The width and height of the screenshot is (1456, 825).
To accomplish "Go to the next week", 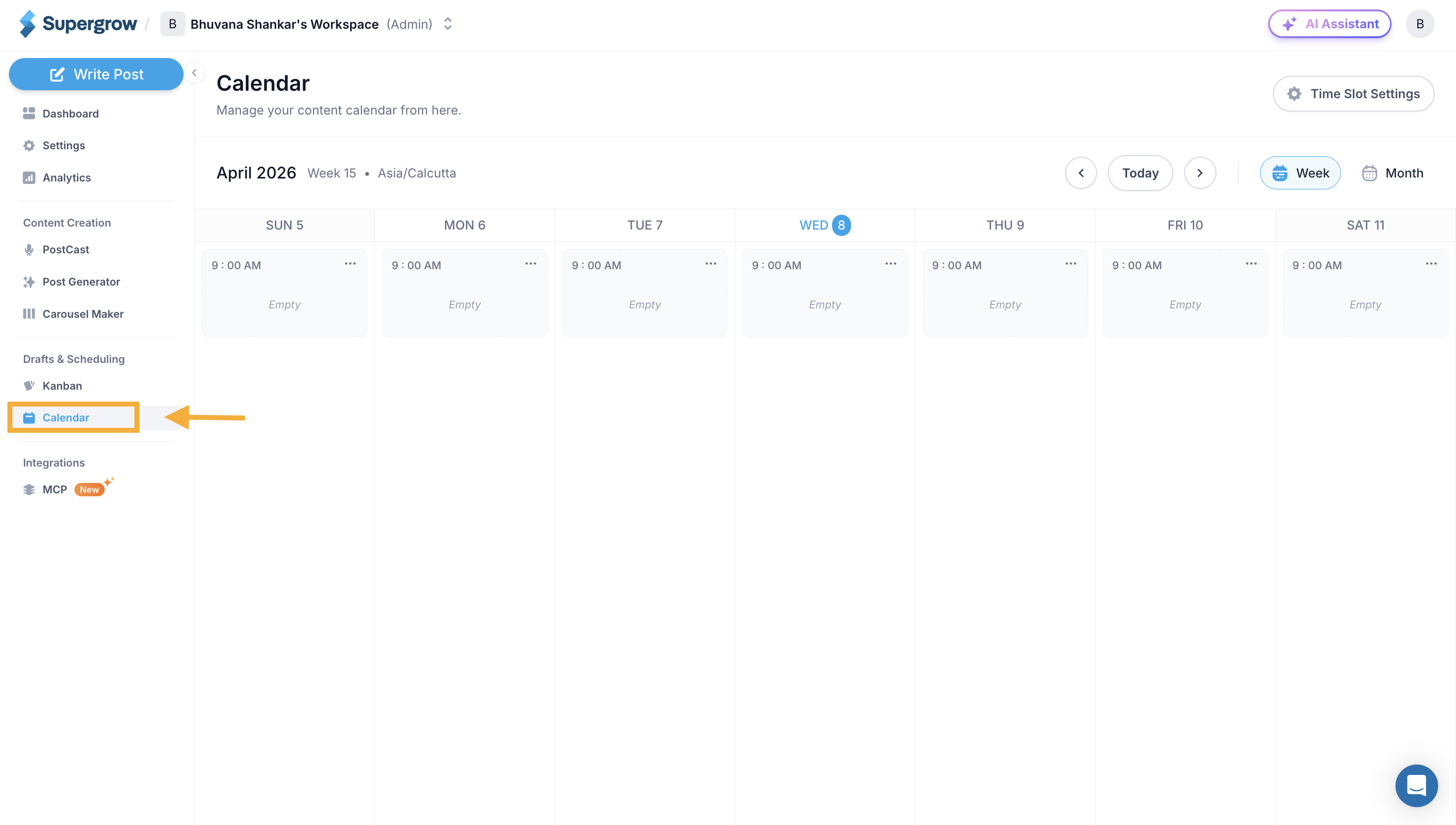I will [x=1200, y=173].
